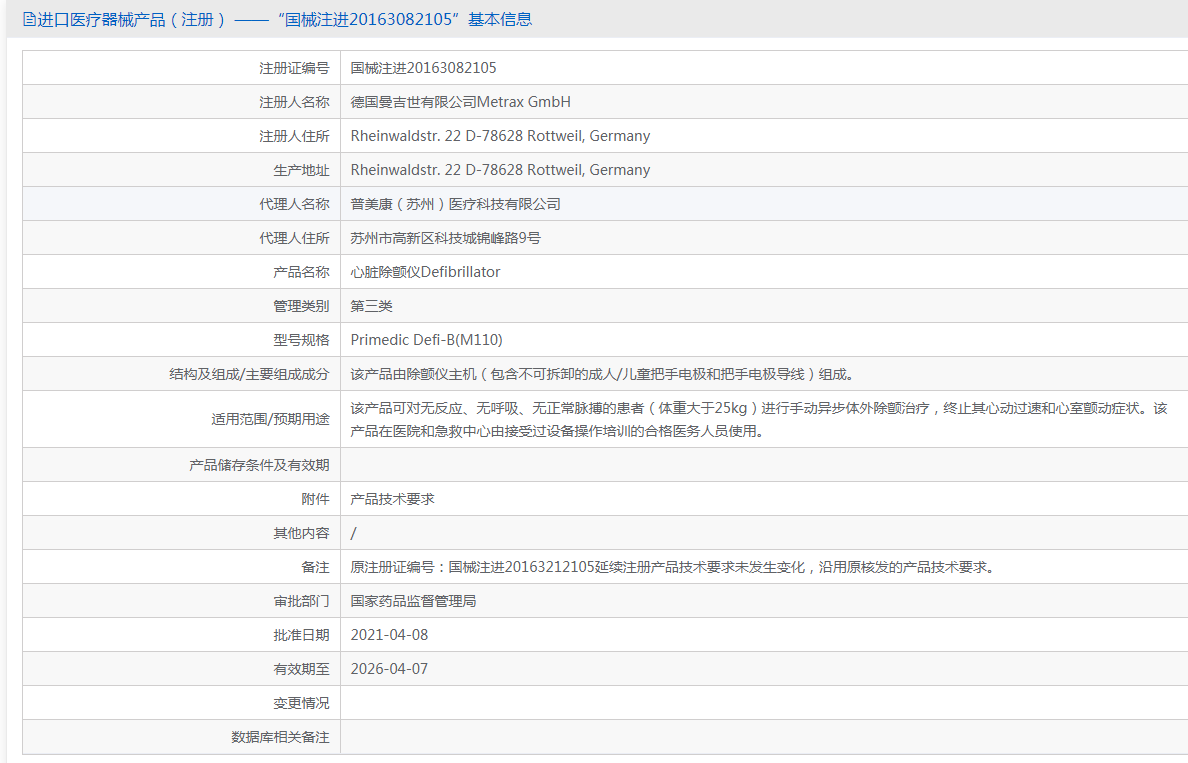1188x763 pixels.
Task: Click registration number value 国械注进20163082105
Action: coord(423,68)
